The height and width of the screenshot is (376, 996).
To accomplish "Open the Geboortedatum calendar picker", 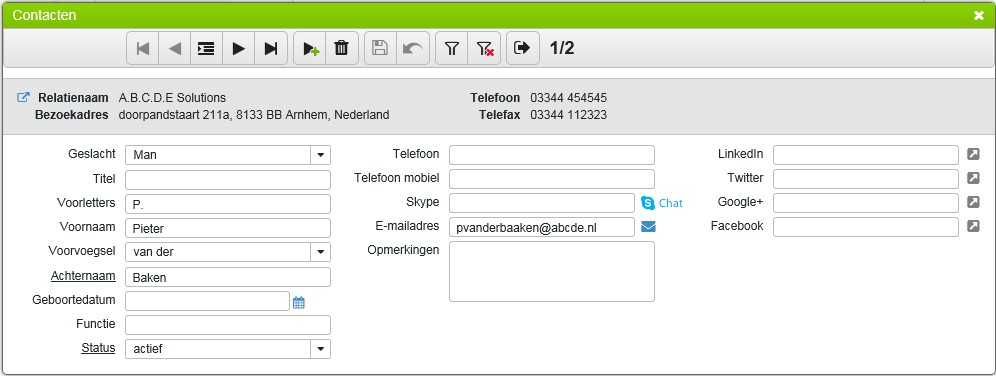I will click(x=299, y=303).
